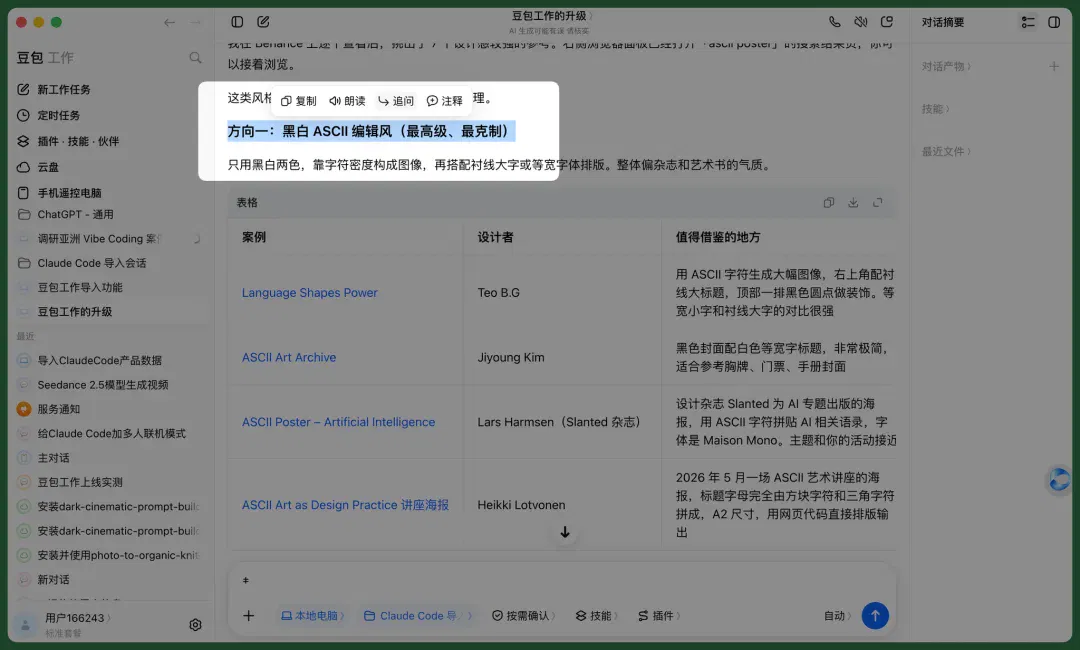Click 朗读 to read the selection aloud
This screenshot has width=1080, height=650.
[347, 101]
